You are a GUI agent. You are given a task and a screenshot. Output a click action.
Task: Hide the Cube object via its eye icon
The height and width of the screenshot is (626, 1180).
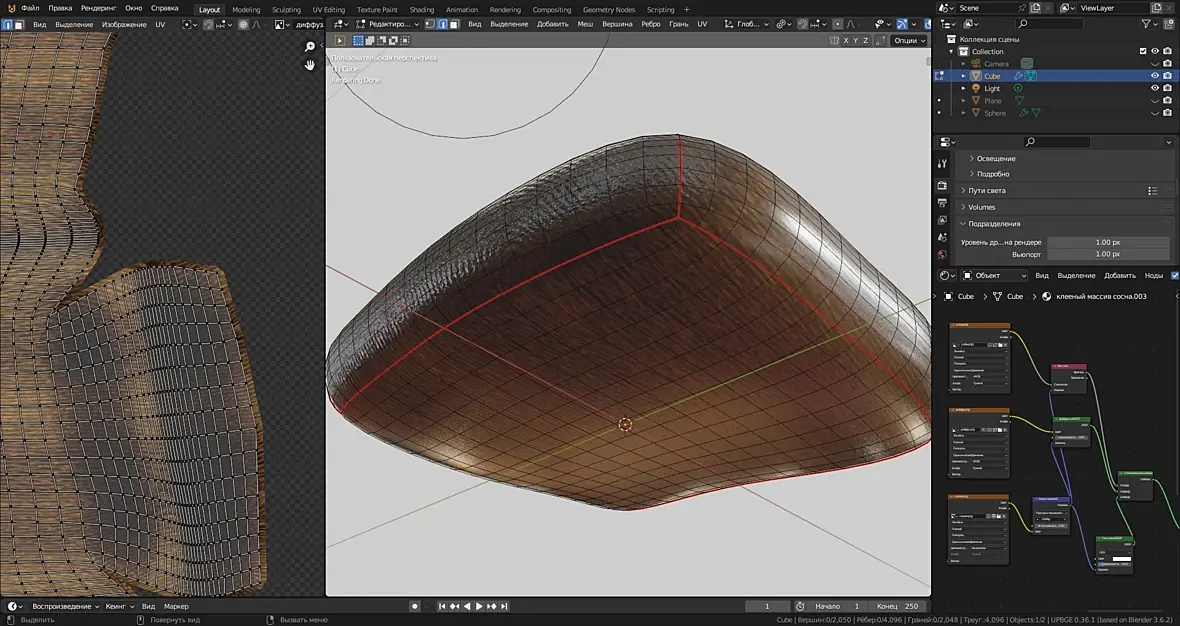click(x=1154, y=76)
